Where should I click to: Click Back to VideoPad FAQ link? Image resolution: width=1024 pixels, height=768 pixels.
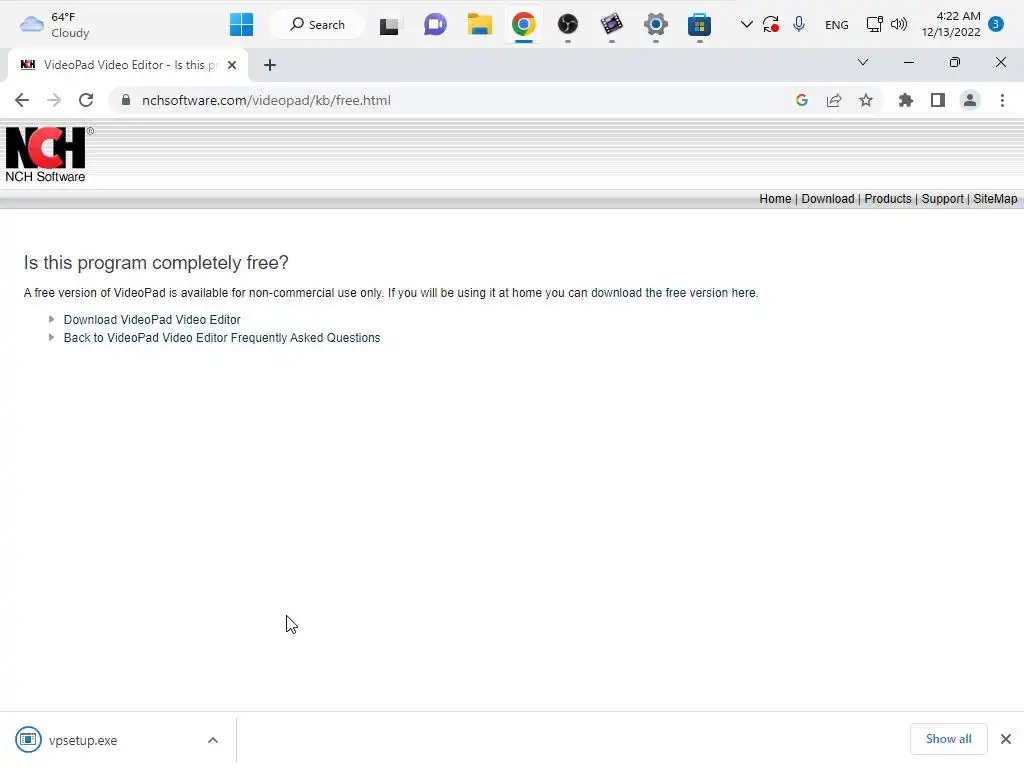222,338
